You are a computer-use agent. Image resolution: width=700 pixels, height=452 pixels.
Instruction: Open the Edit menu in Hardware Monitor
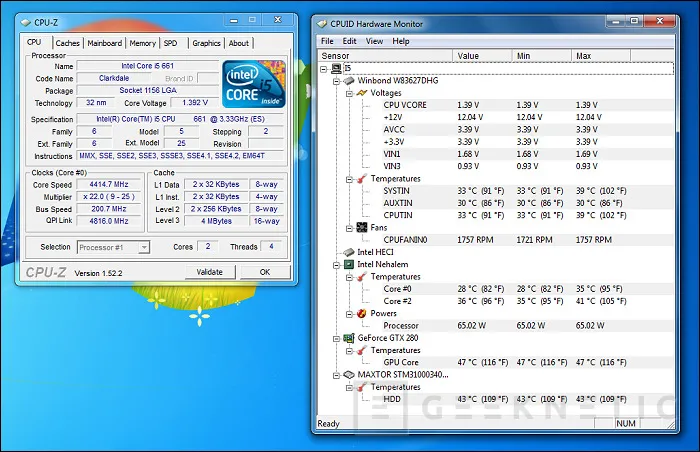350,41
